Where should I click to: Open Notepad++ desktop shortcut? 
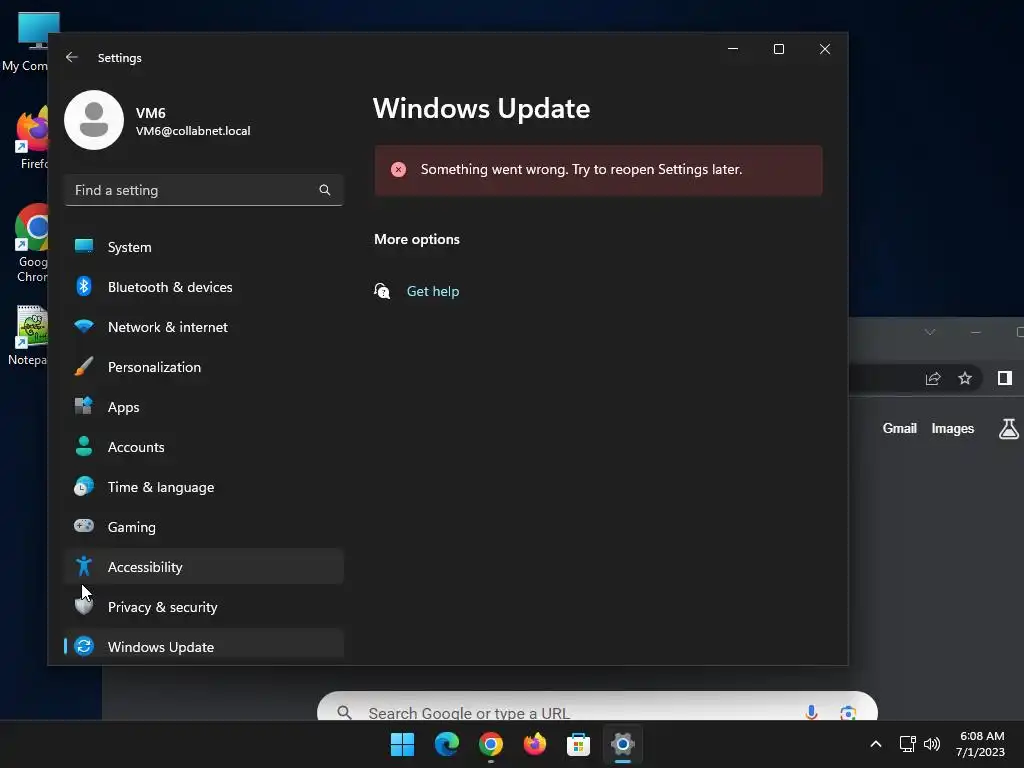click(29, 336)
